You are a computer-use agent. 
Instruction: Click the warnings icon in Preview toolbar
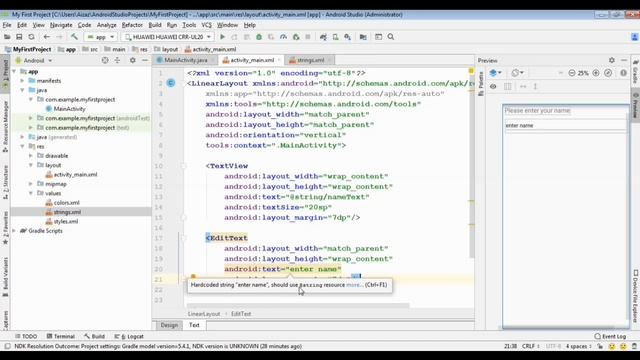(x=623, y=73)
